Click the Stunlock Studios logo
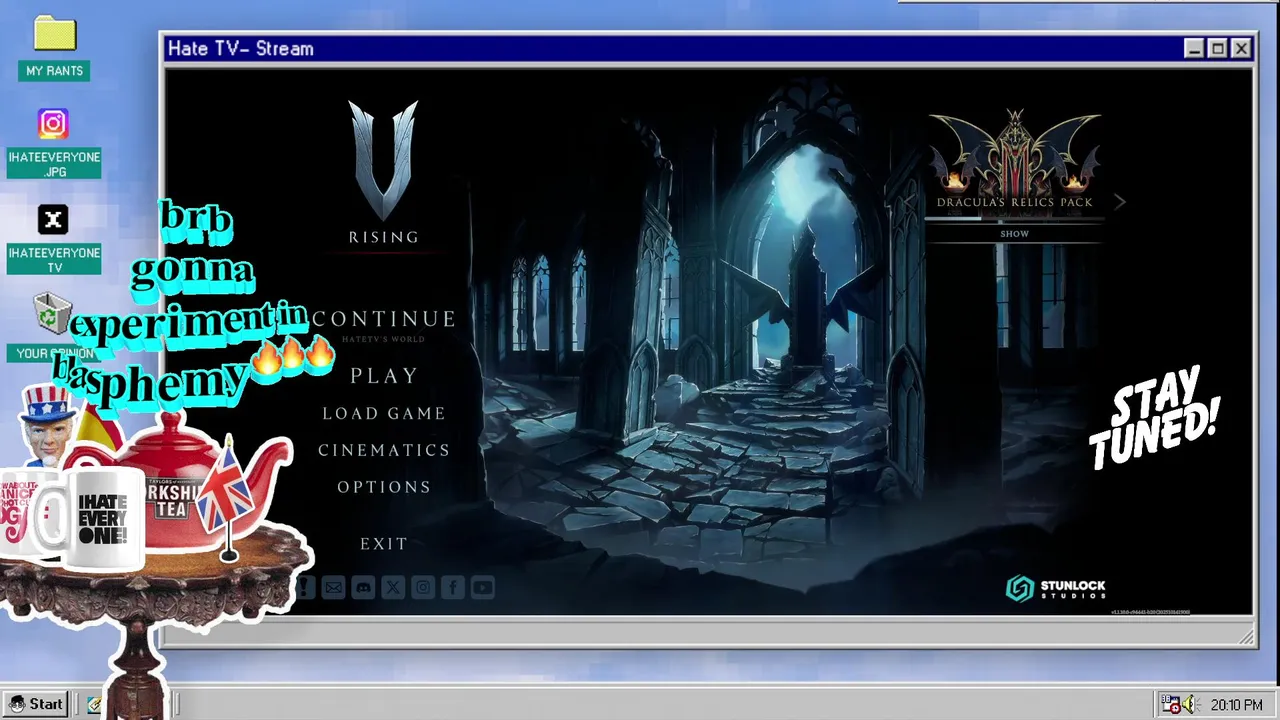 pyautogui.click(x=1056, y=588)
